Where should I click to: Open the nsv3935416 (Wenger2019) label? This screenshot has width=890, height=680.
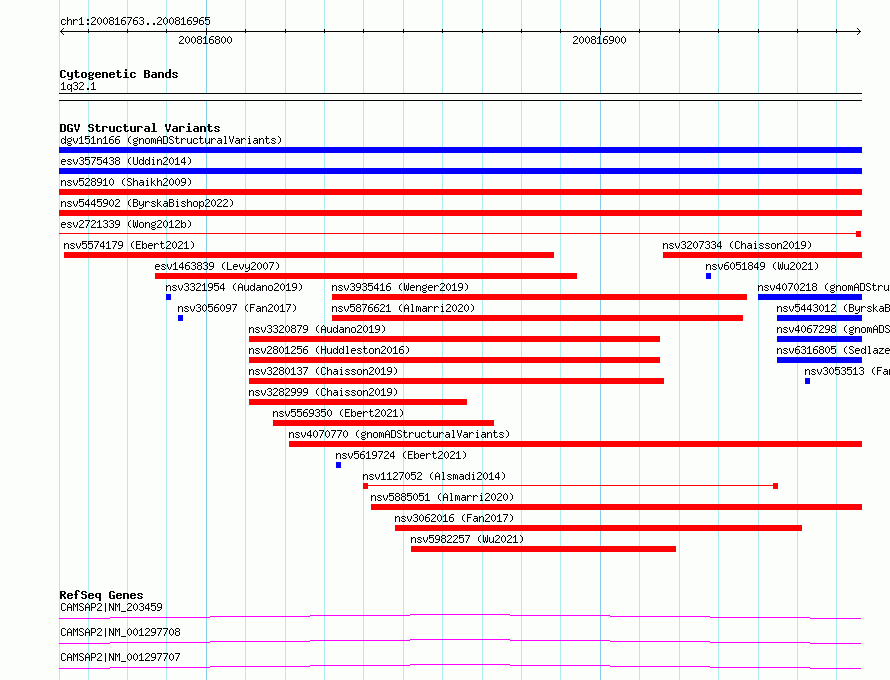point(400,287)
